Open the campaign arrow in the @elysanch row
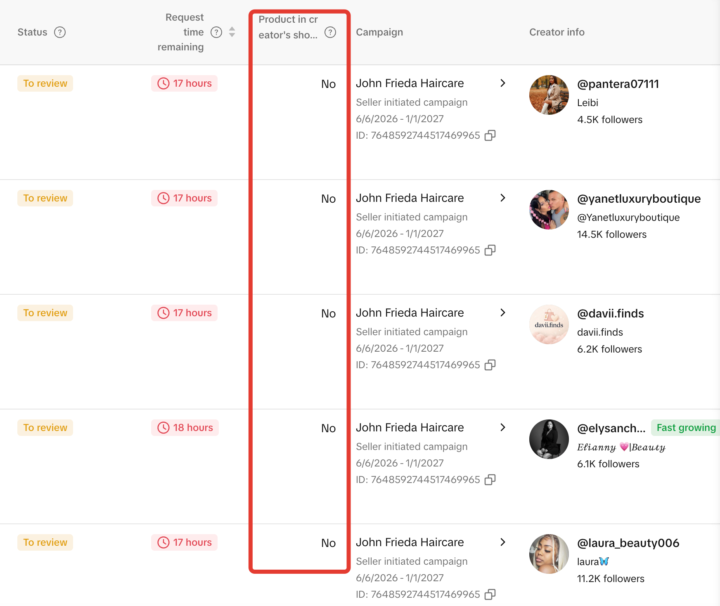Image resolution: width=720 pixels, height=606 pixels. [503, 427]
